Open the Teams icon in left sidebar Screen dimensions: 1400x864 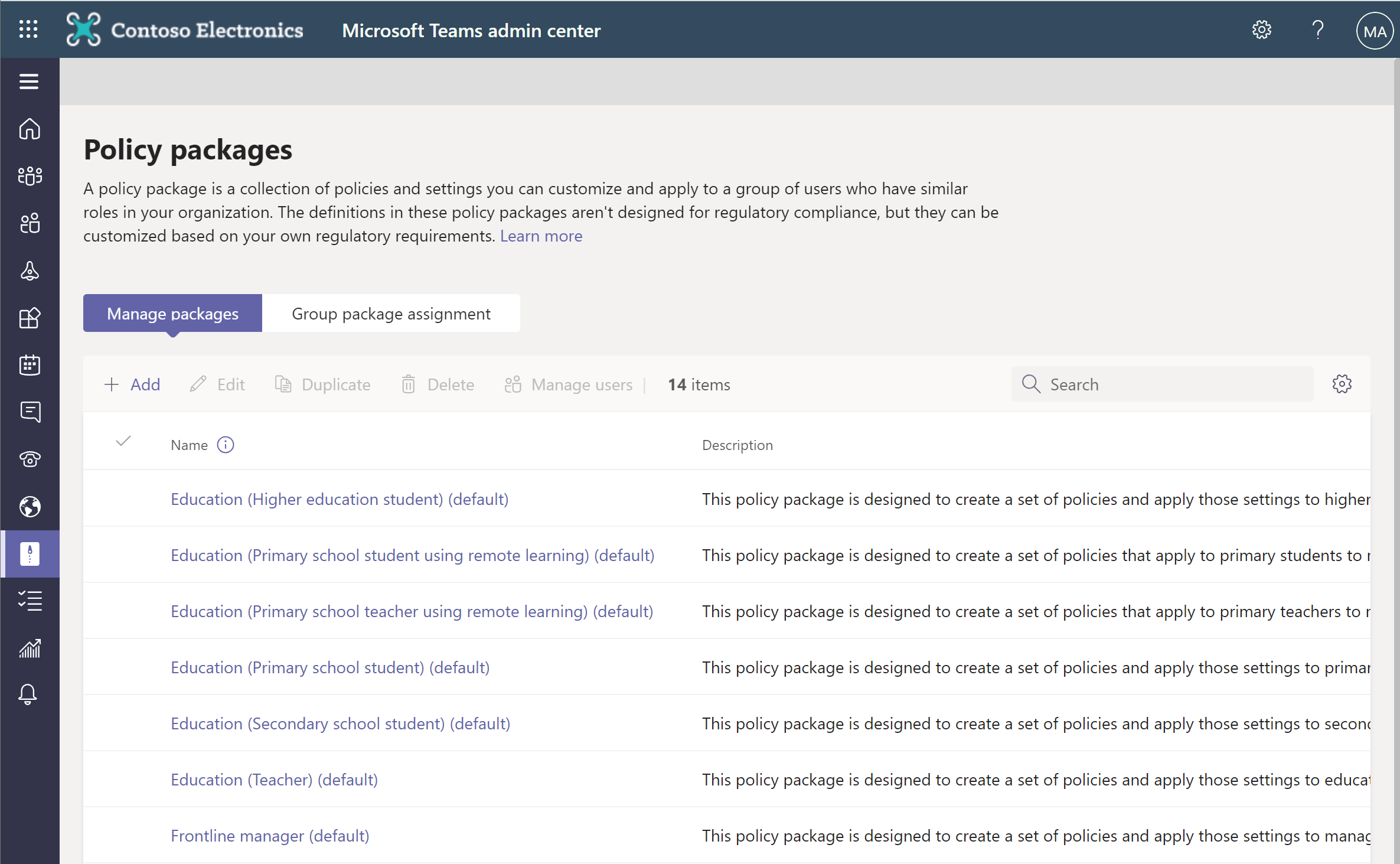click(x=29, y=175)
